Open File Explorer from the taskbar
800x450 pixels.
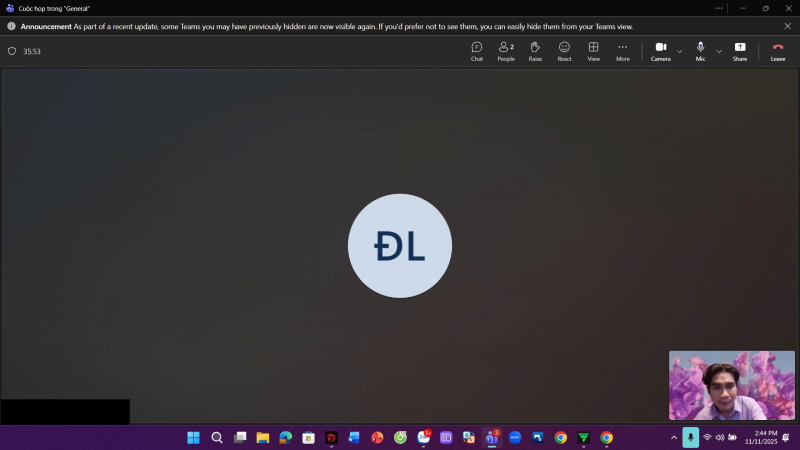click(x=263, y=438)
